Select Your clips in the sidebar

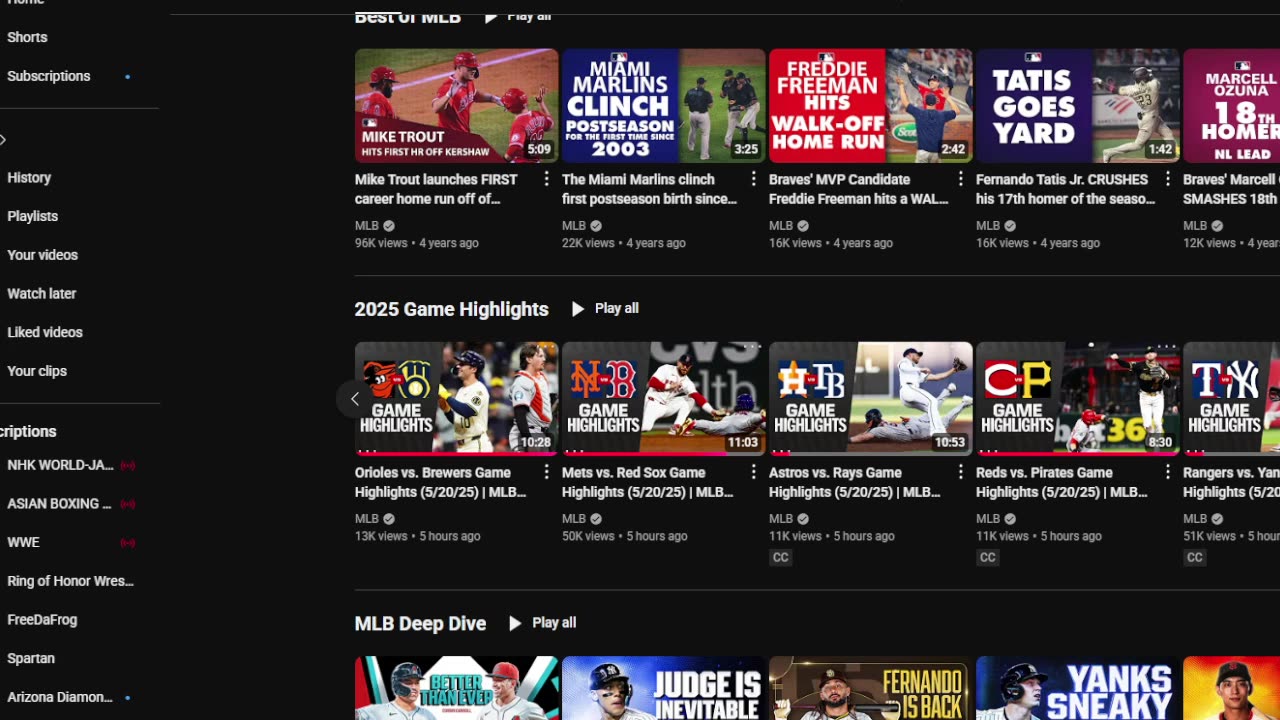pos(37,371)
